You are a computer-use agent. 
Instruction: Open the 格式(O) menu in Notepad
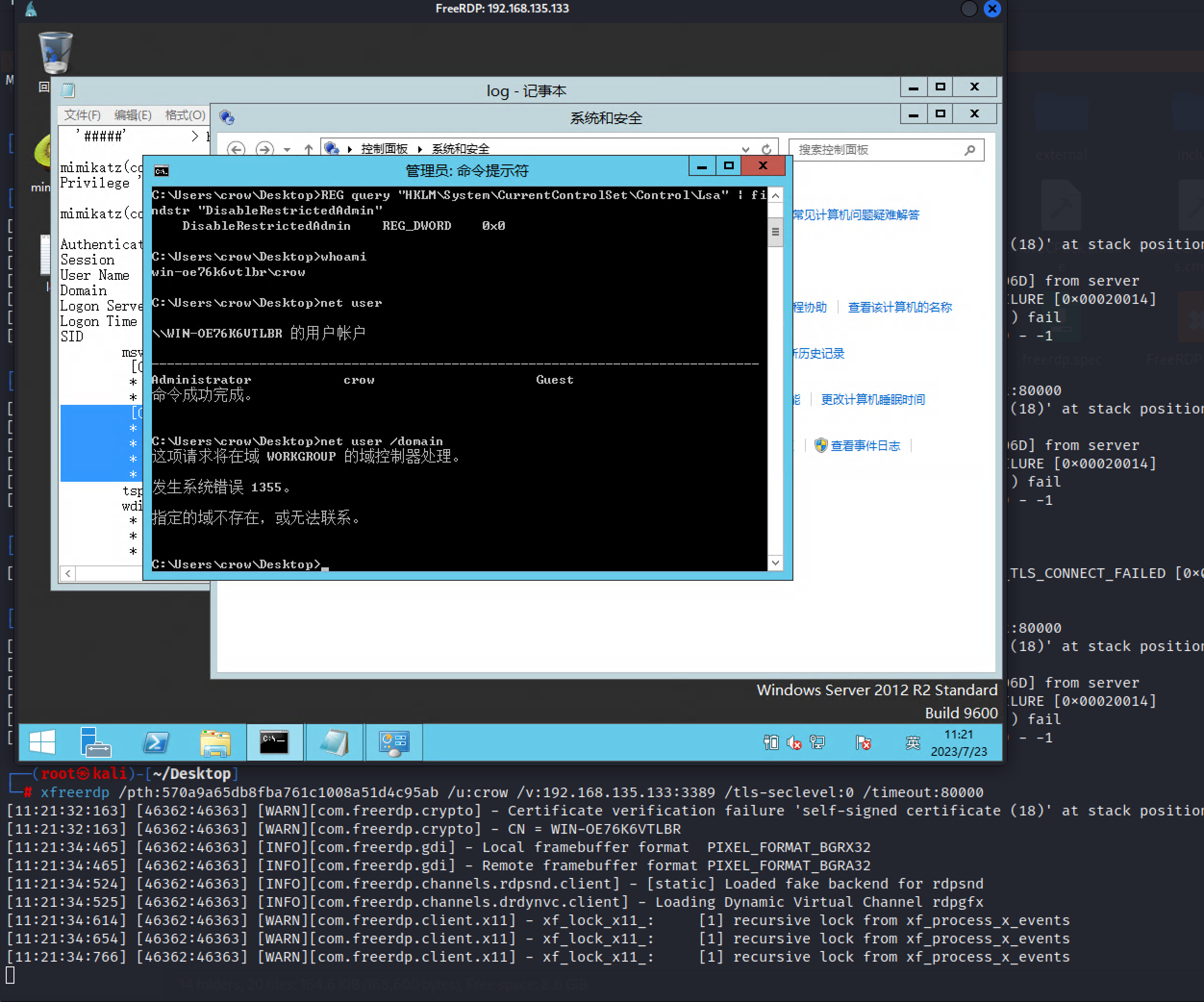pos(185,115)
